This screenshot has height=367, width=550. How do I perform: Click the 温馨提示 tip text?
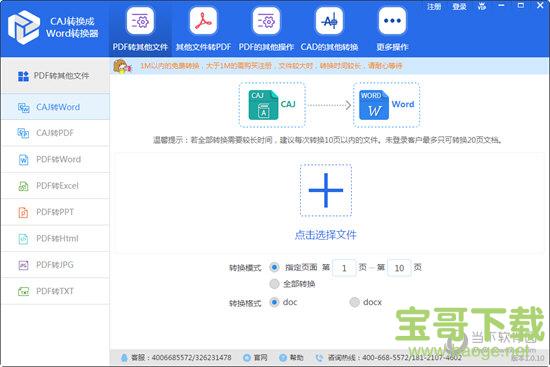tap(328, 140)
